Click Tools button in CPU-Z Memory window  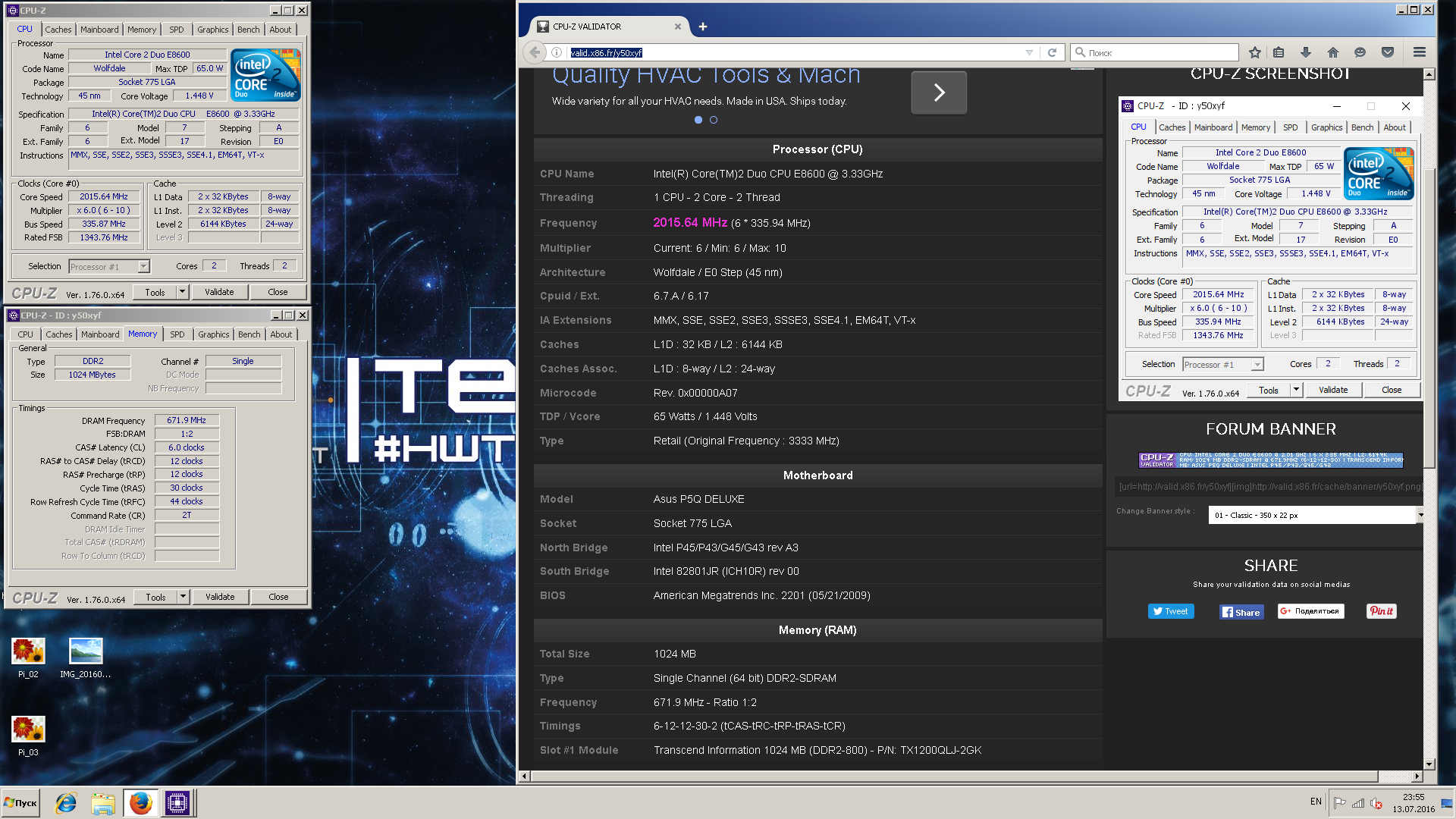coord(155,597)
